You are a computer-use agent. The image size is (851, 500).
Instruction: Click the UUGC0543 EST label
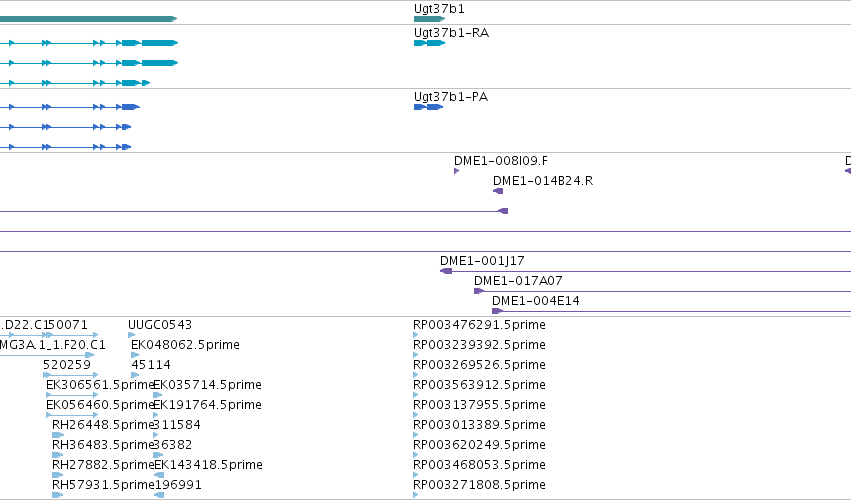coord(160,325)
